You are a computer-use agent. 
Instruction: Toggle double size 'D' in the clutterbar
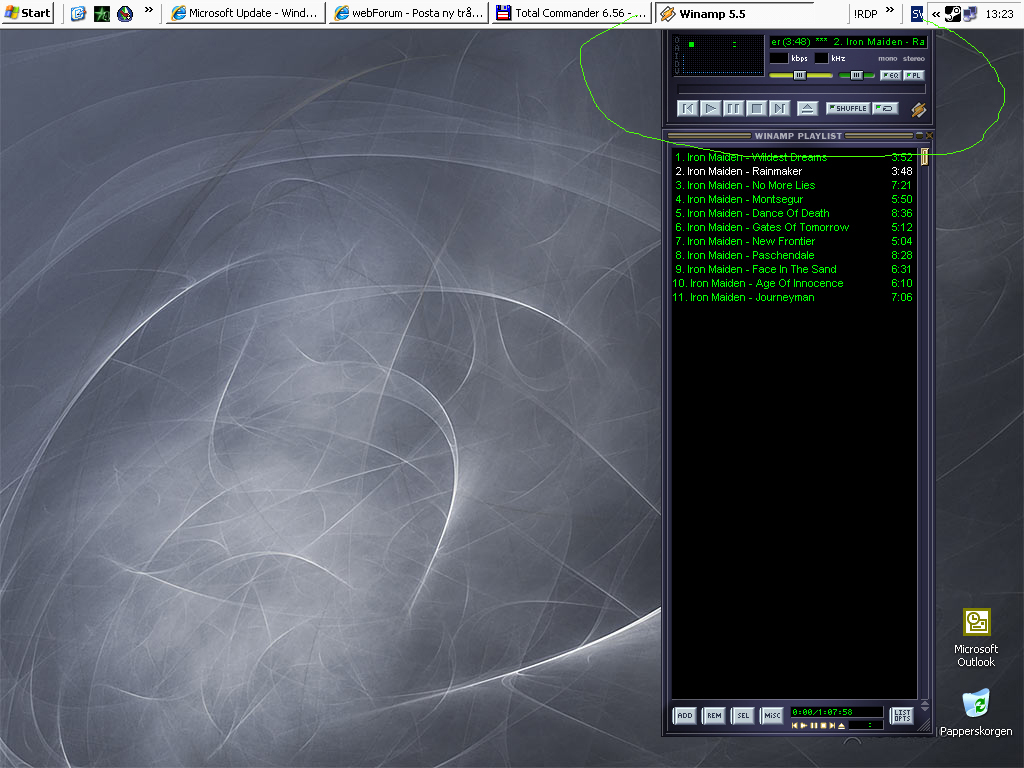(x=677, y=63)
